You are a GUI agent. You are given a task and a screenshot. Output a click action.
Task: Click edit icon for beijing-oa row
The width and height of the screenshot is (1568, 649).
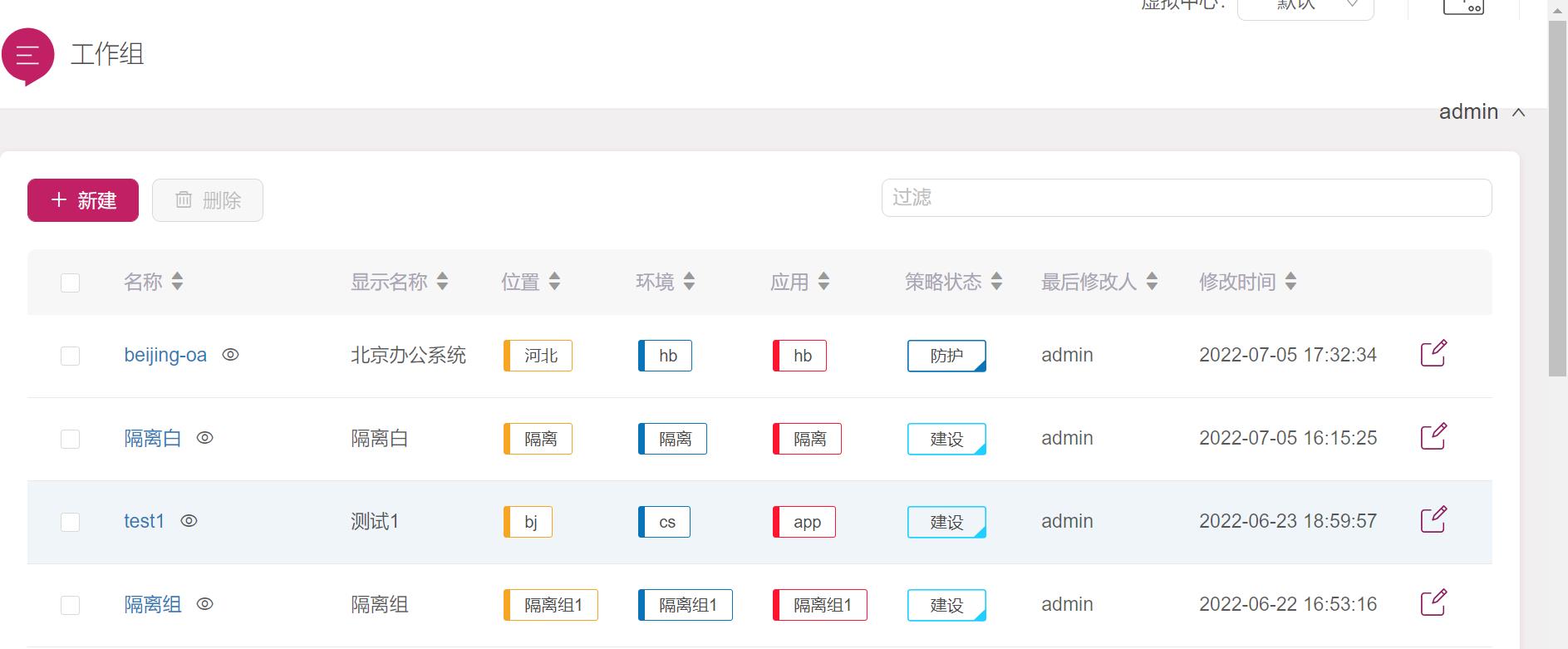1433,353
